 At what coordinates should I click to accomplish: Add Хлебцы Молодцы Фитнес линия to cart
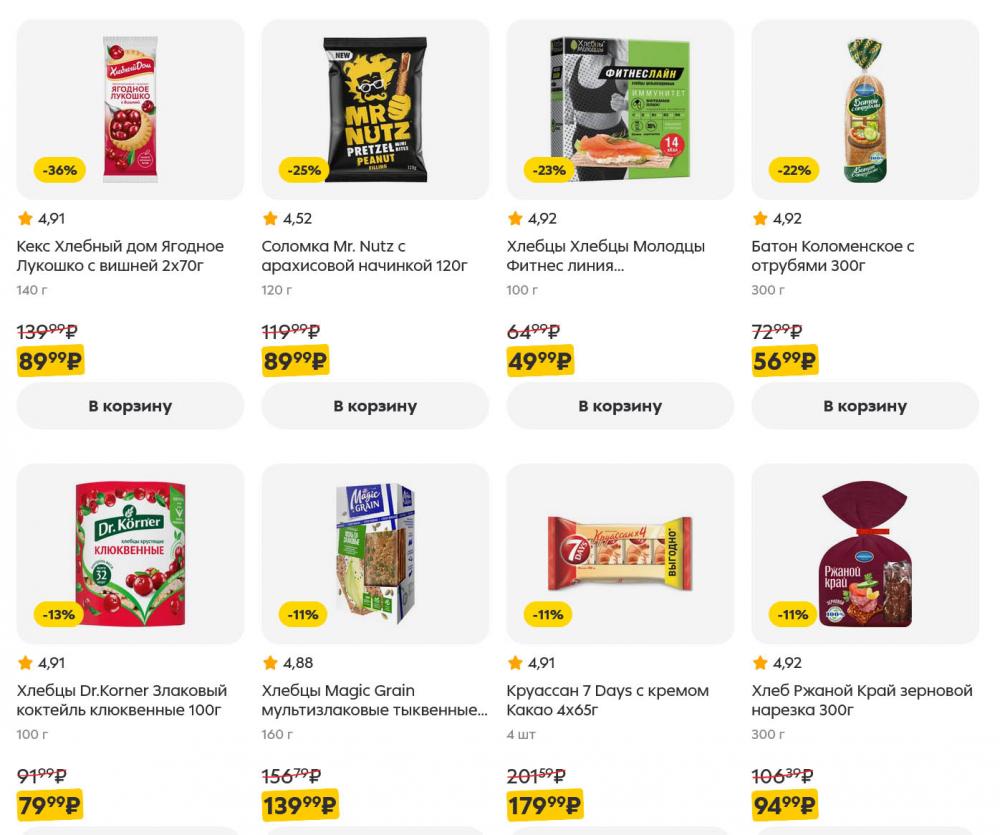[x=620, y=406]
